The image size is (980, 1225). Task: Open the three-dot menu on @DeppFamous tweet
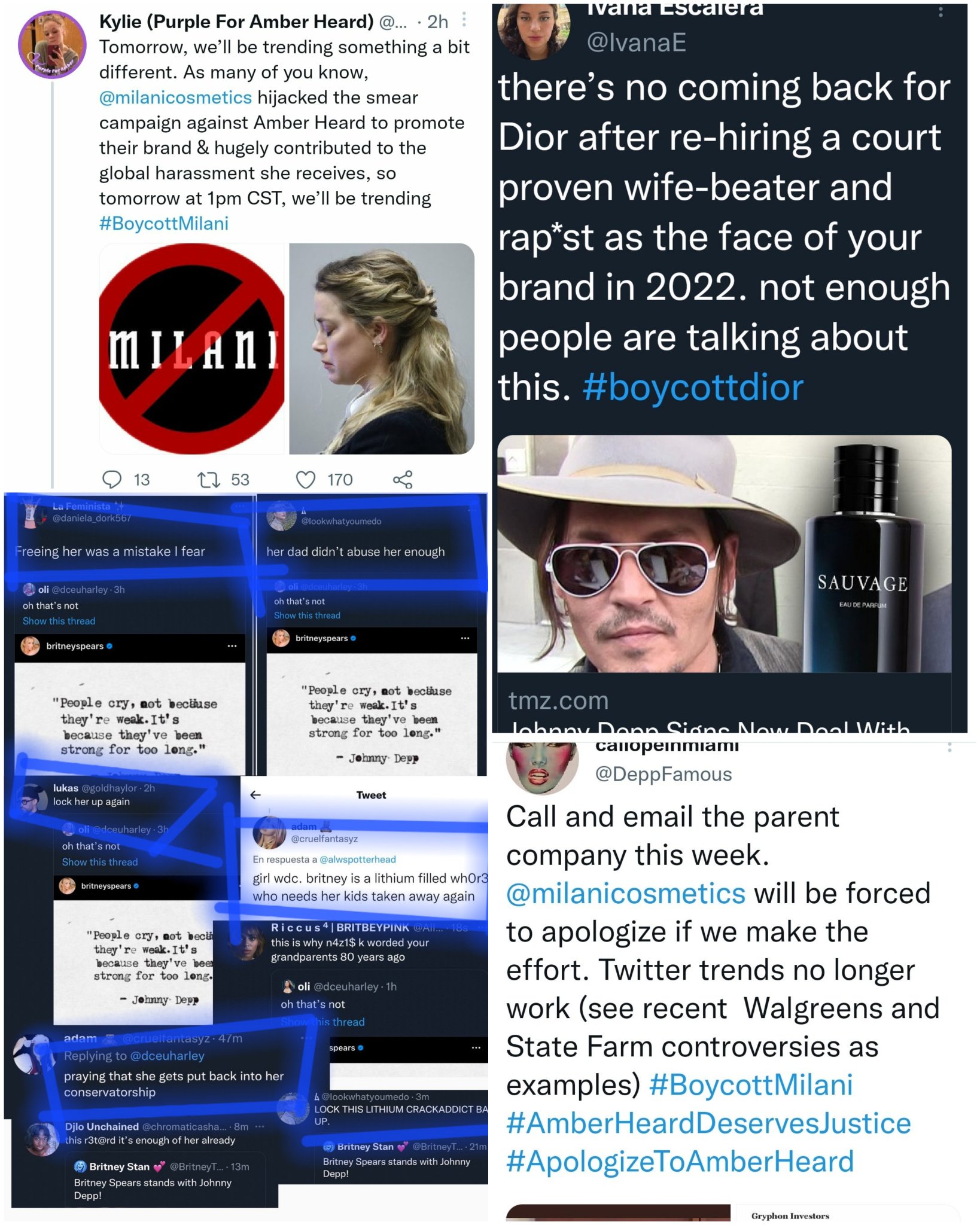(949, 747)
